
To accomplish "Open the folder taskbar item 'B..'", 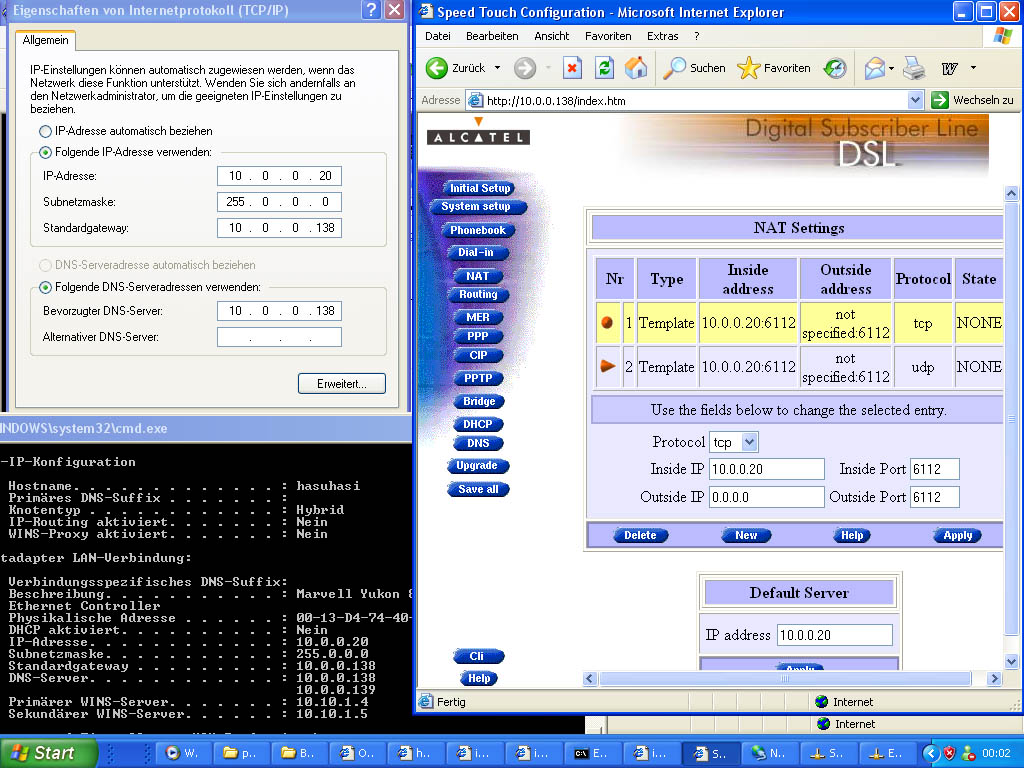I will 298,753.
